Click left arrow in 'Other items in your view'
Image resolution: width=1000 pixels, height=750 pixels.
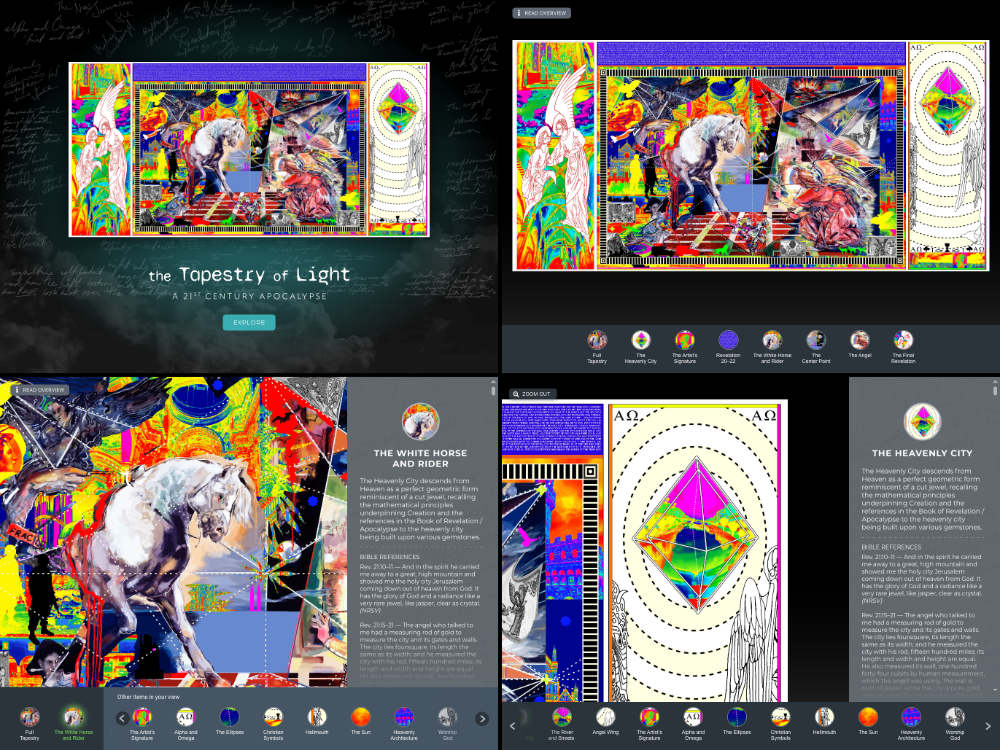(122, 718)
